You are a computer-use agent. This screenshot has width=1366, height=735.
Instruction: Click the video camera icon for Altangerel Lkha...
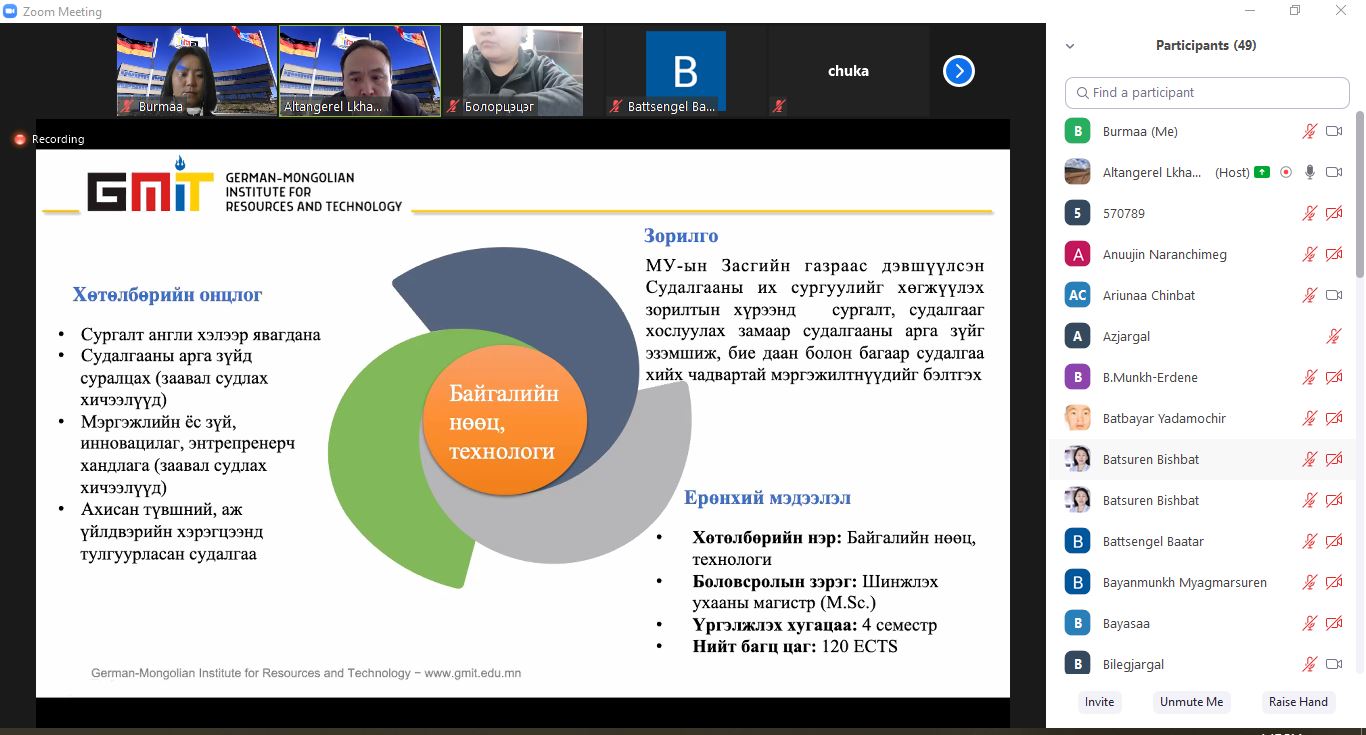(1334, 172)
